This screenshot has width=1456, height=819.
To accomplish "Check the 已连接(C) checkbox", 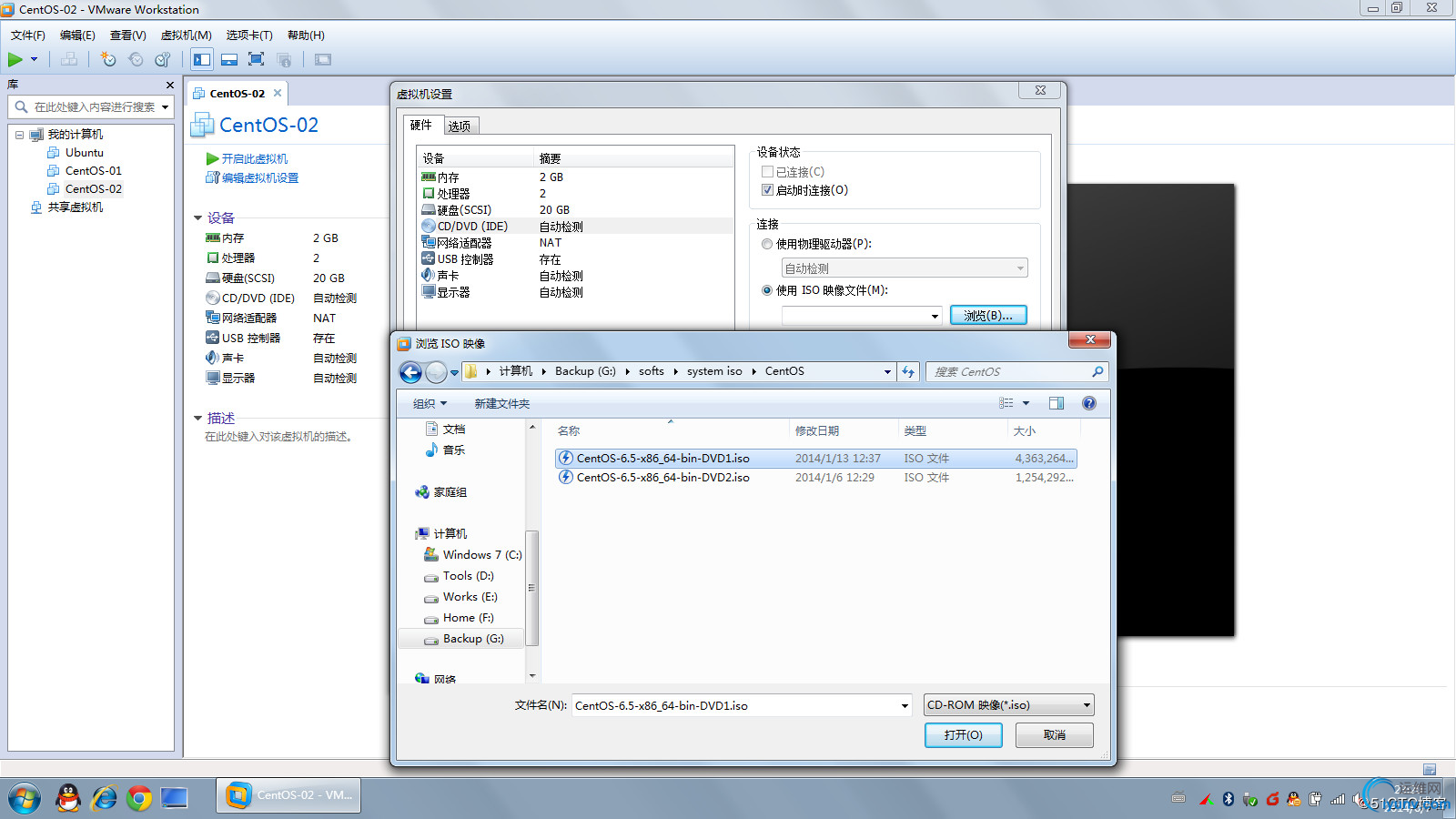I will click(767, 172).
